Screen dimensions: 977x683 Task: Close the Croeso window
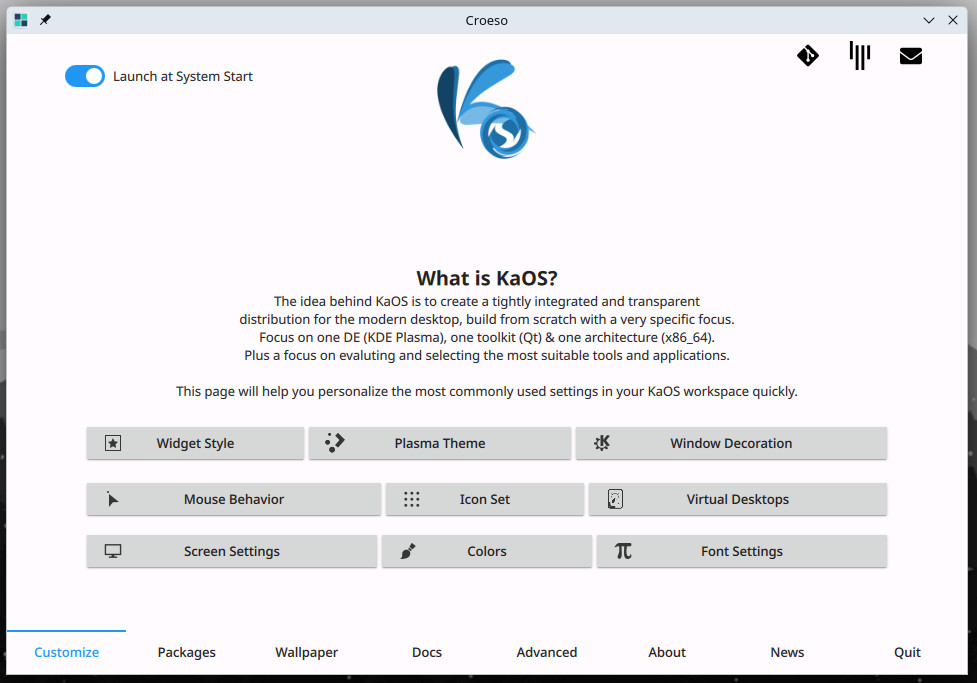[x=953, y=20]
